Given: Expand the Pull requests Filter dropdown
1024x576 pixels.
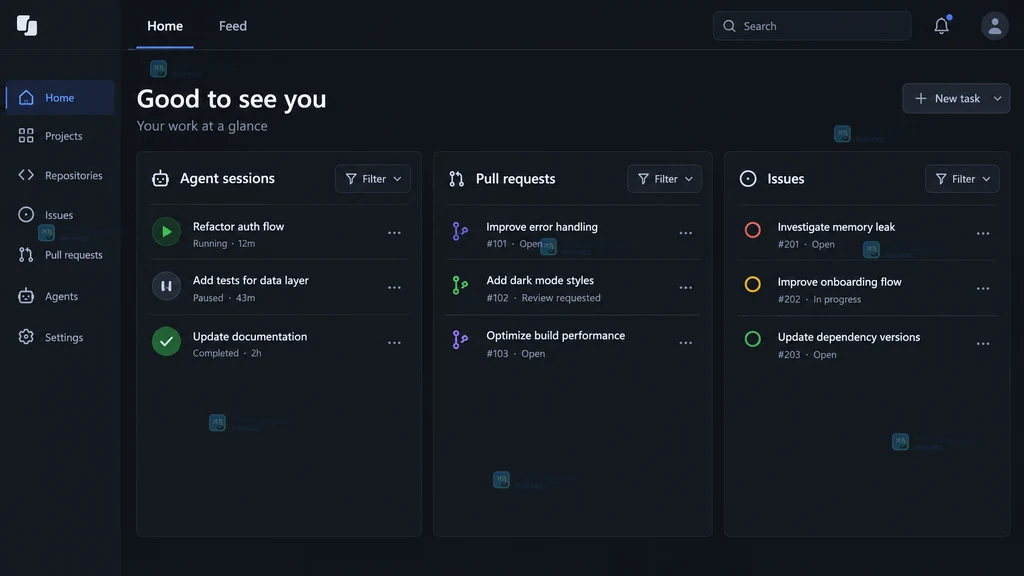Looking at the screenshot, I should [664, 179].
